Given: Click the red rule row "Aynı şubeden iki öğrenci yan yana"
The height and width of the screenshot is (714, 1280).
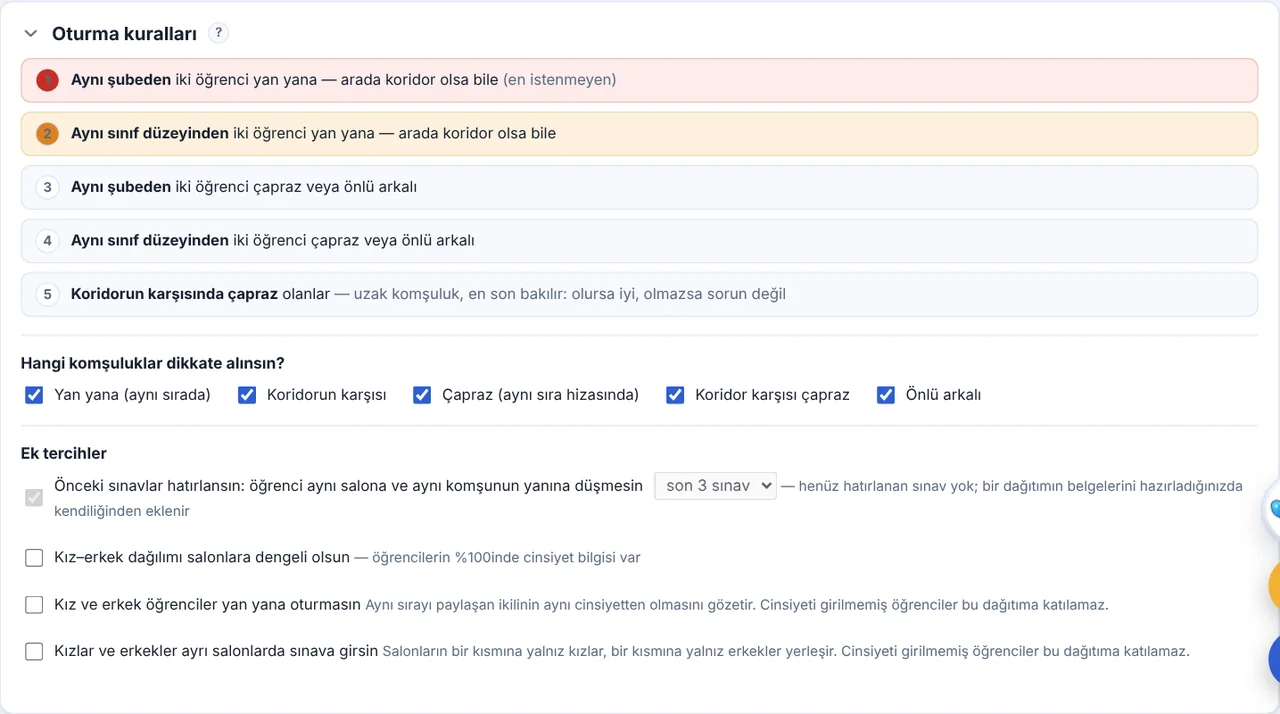Looking at the screenshot, I should click(x=639, y=80).
